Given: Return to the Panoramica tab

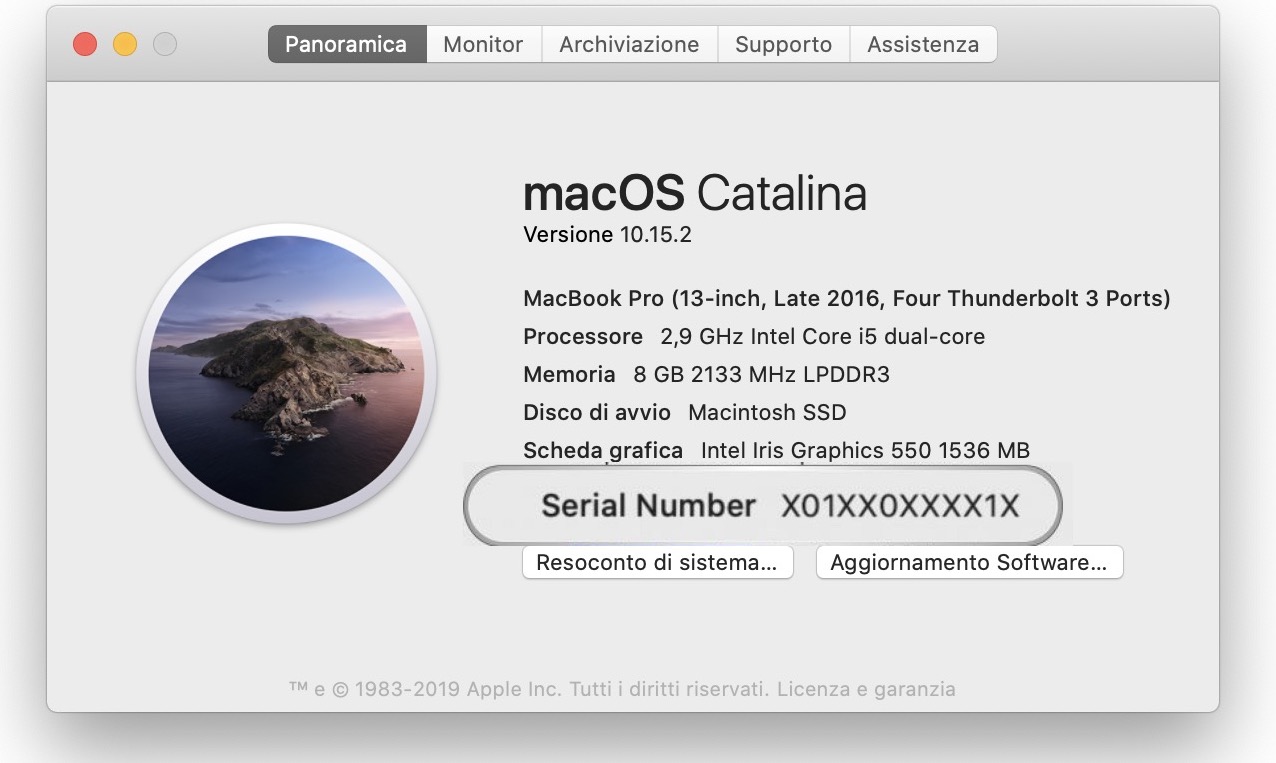Looking at the screenshot, I should point(346,44).
